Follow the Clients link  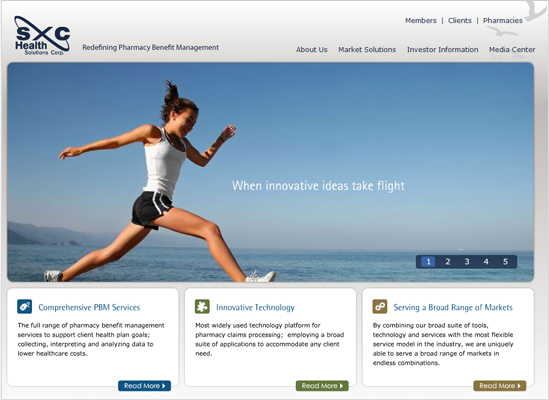click(460, 21)
